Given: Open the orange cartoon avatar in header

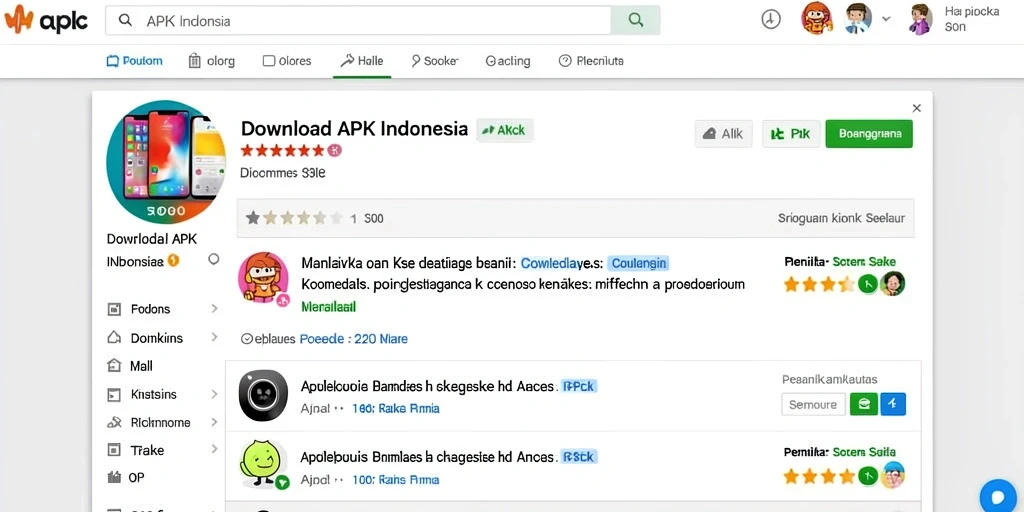Looking at the screenshot, I should point(816,18).
